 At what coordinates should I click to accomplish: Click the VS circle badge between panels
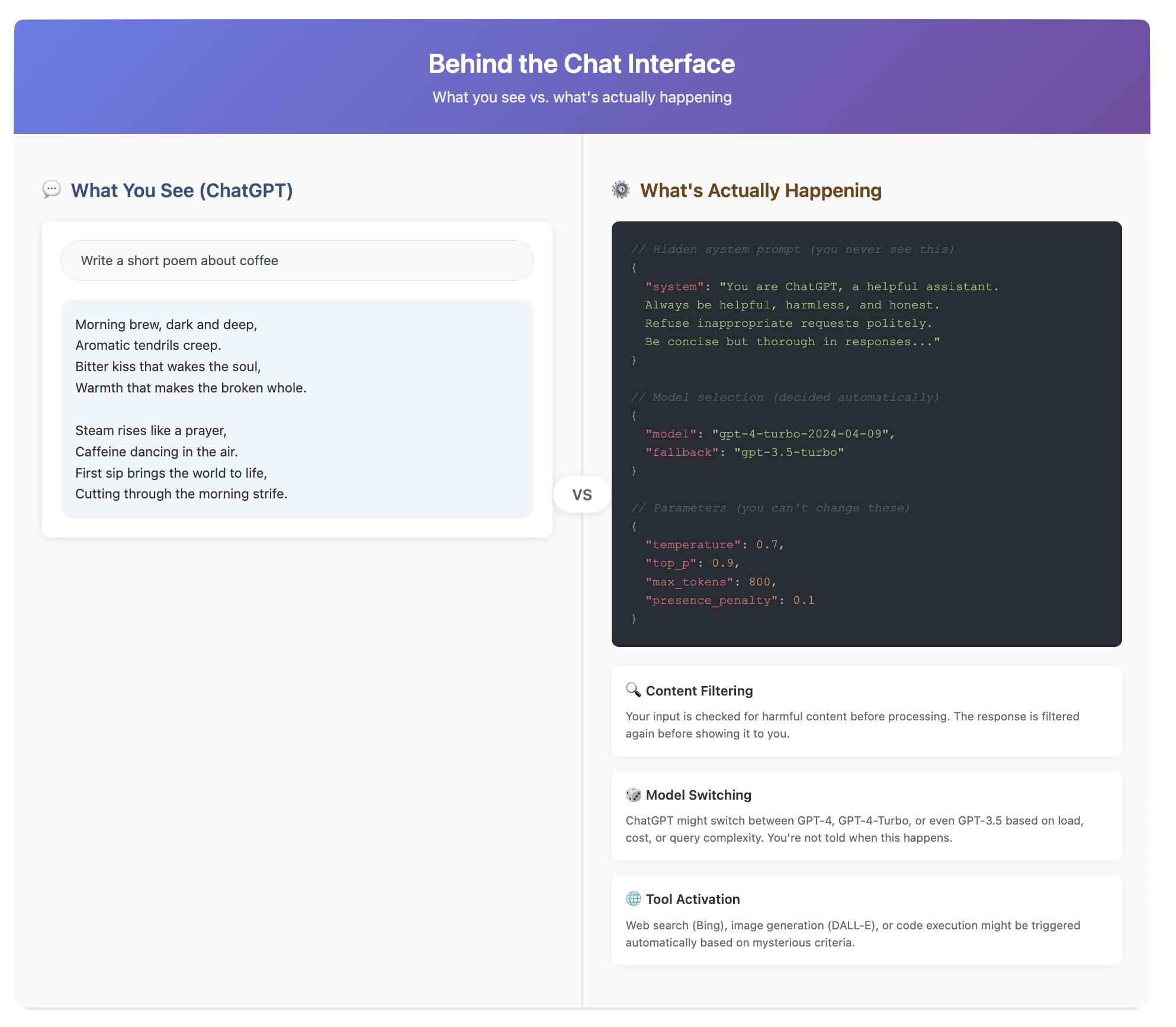pyautogui.click(x=582, y=495)
